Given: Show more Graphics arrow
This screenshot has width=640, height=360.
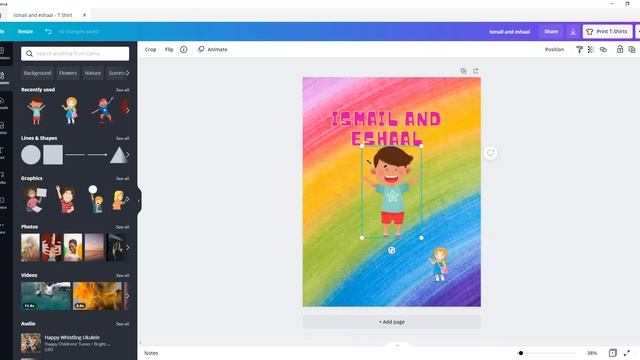Looking at the screenshot, I should point(127,199).
